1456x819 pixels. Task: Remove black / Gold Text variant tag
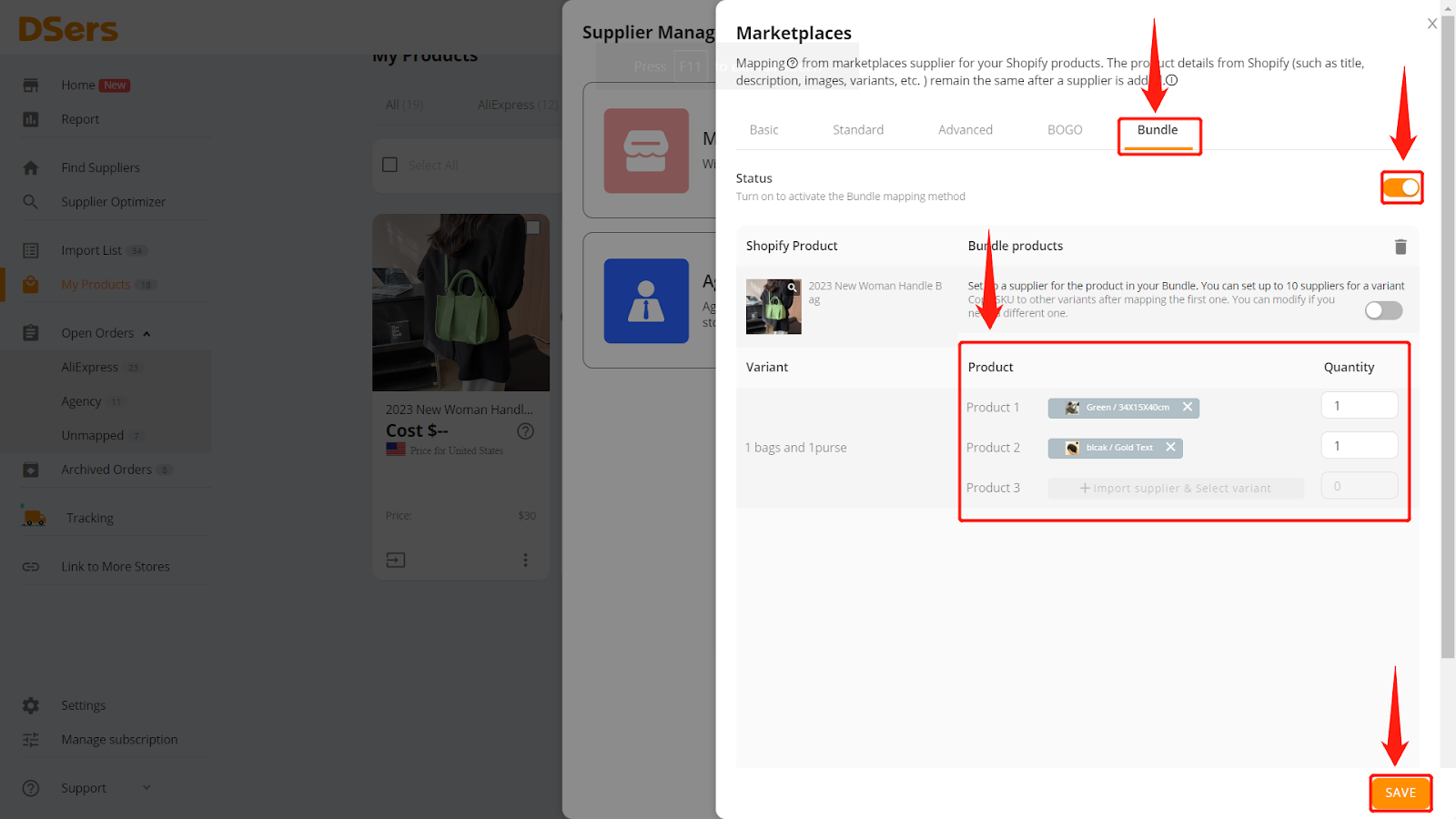[x=1171, y=447]
